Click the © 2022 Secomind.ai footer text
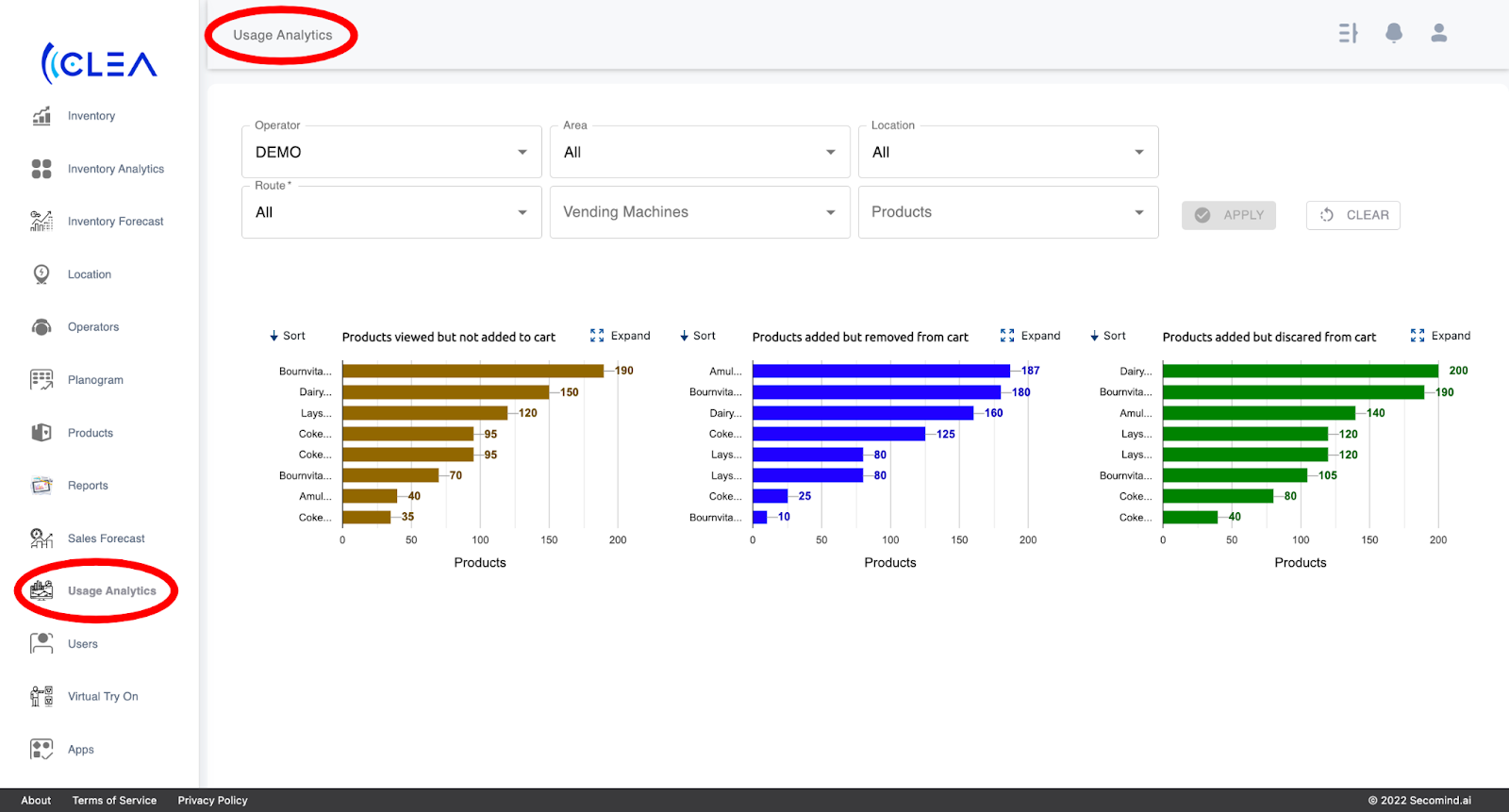The height and width of the screenshot is (812, 1509). (x=1419, y=801)
